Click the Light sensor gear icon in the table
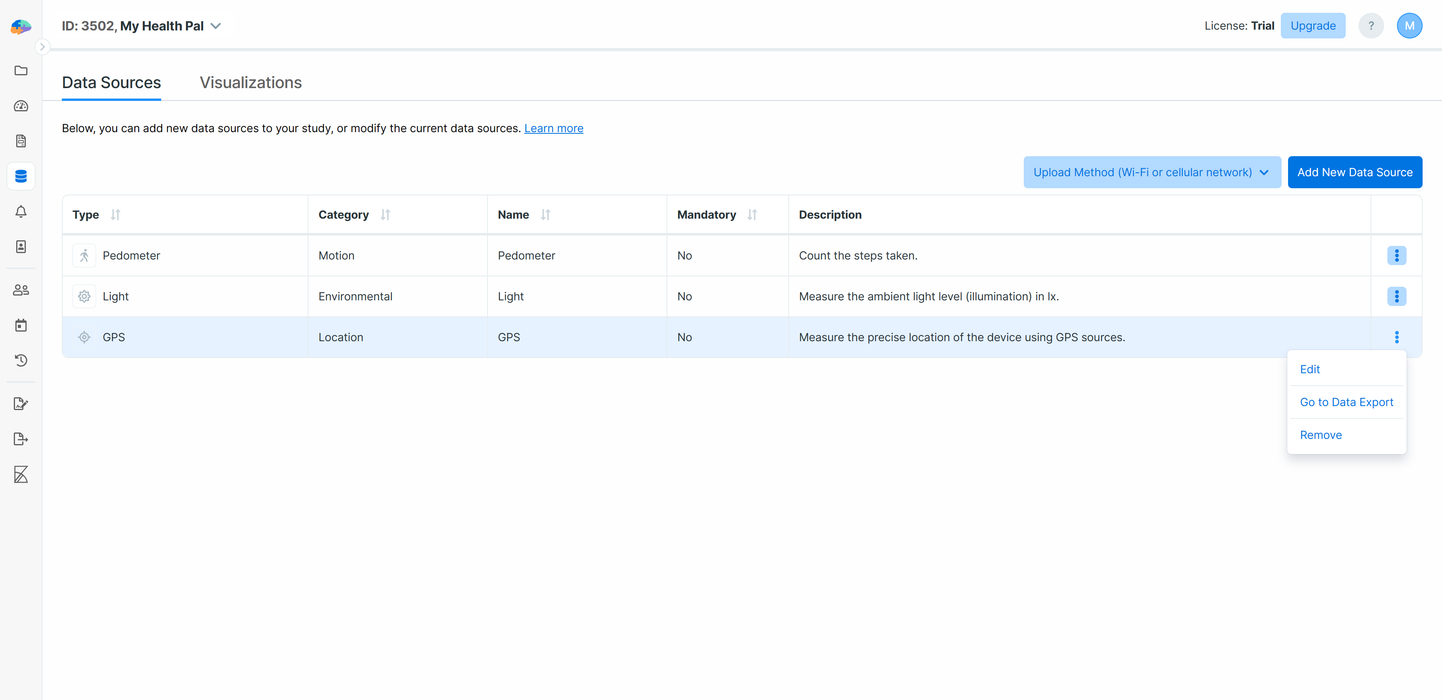The width and height of the screenshot is (1442, 700). coord(84,296)
